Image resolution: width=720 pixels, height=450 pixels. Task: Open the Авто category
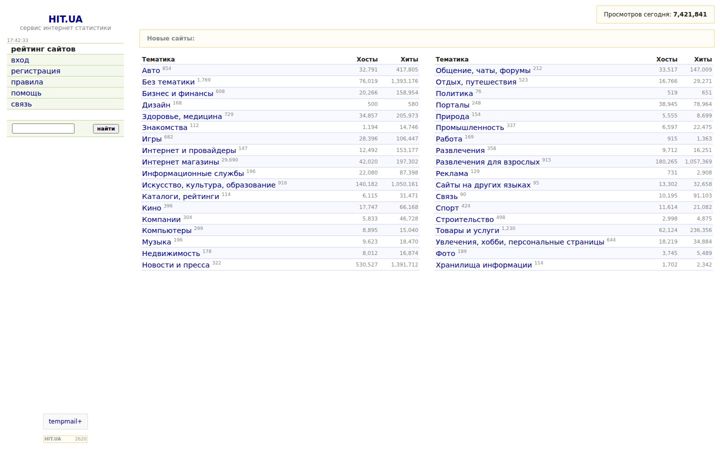point(151,71)
